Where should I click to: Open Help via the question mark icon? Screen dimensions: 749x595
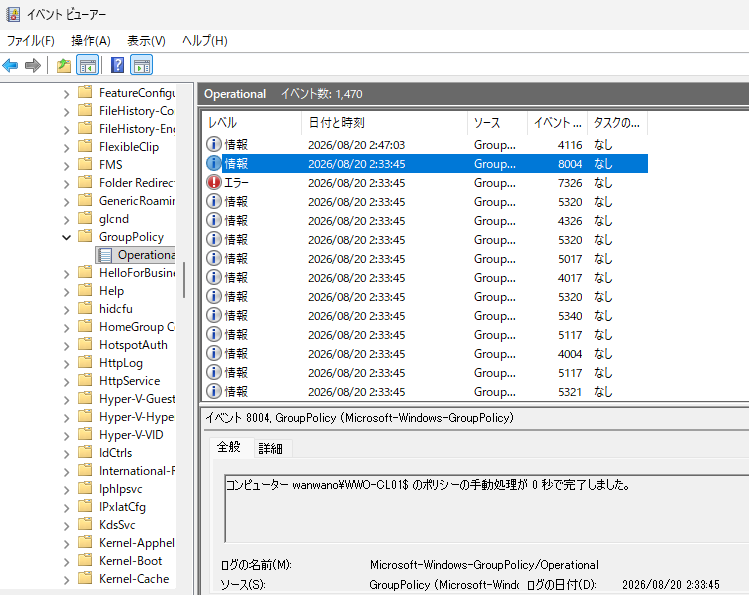(118, 65)
